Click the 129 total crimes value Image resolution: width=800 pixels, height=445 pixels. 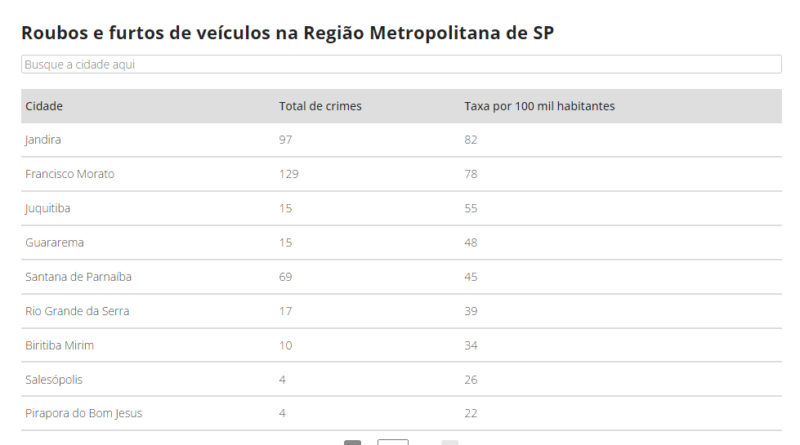pos(289,174)
